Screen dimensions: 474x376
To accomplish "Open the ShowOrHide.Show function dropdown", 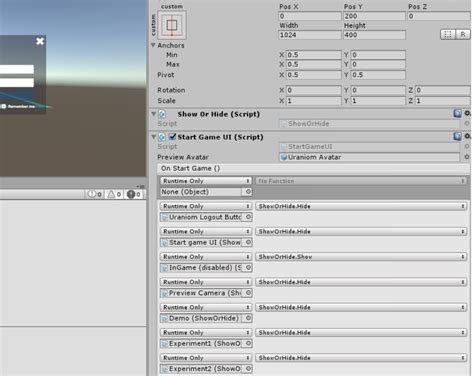I will [361, 257].
